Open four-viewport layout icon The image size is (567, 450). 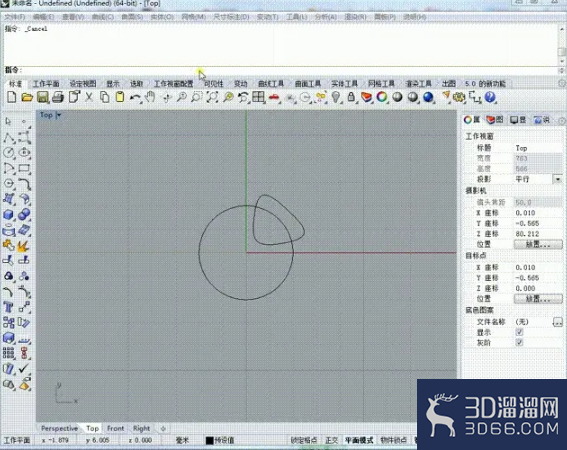[259, 97]
